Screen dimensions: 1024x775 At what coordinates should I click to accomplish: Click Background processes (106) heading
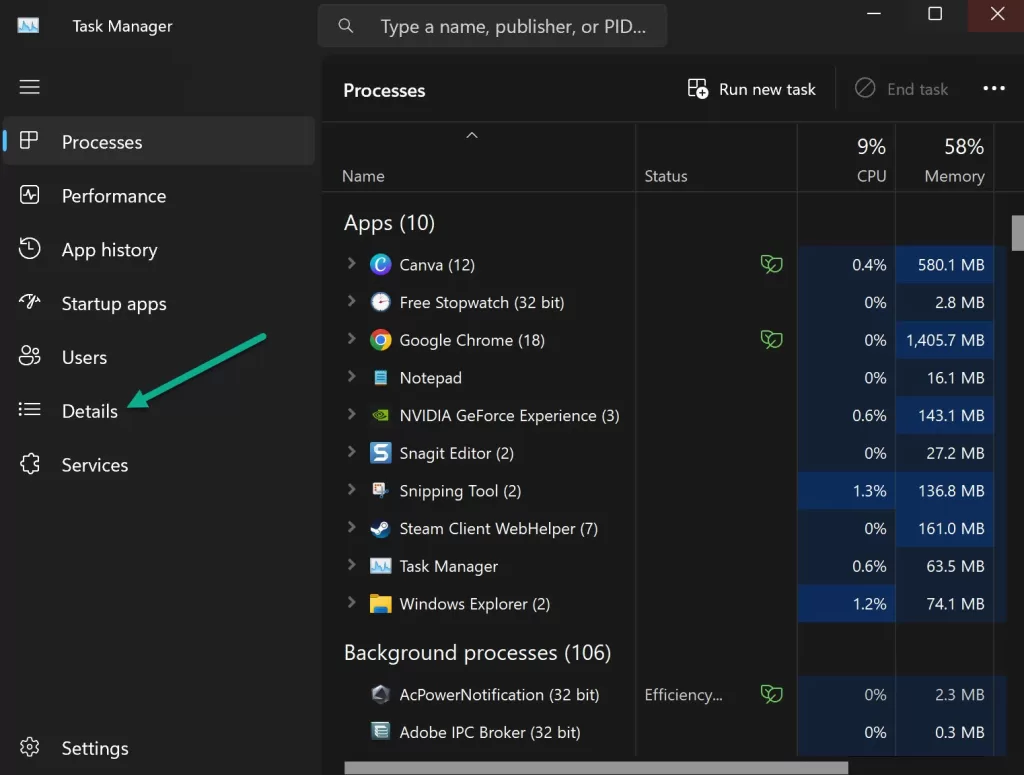coord(477,653)
